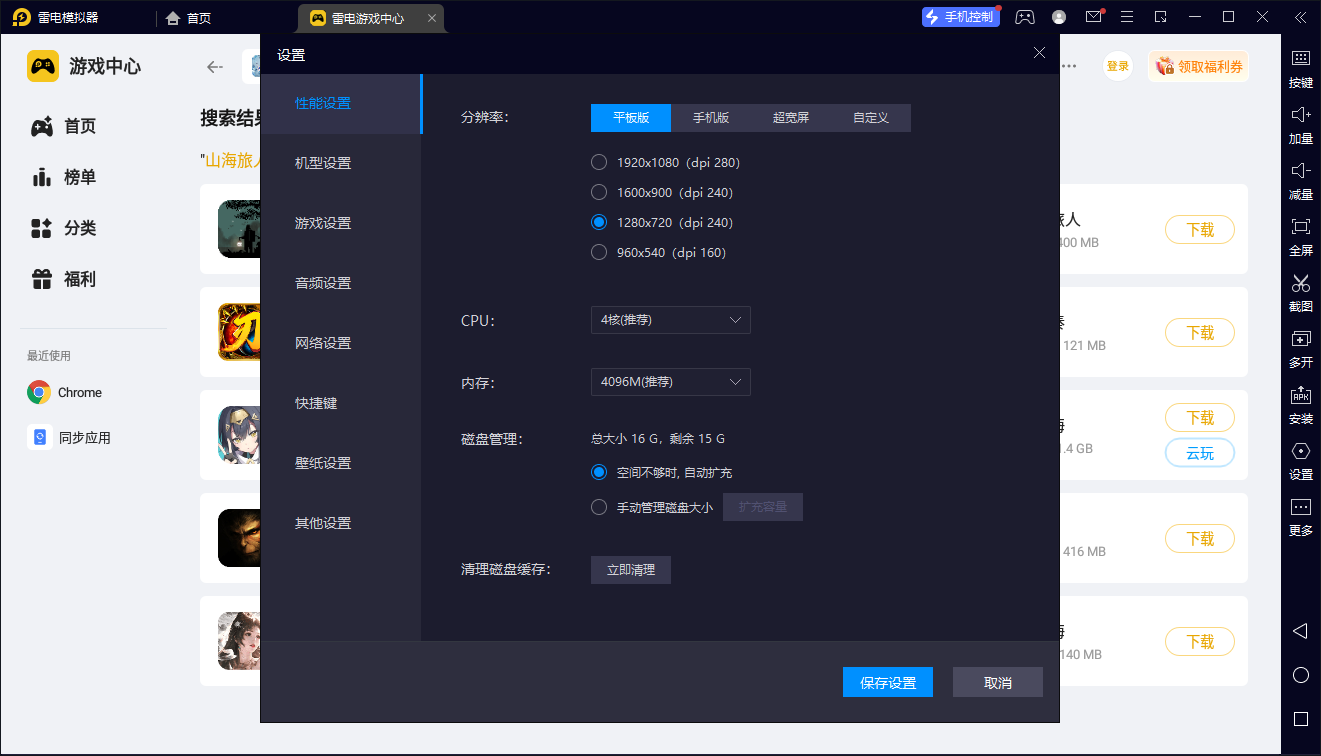Select 960x540 resolution
The image size is (1321, 756).
point(599,252)
